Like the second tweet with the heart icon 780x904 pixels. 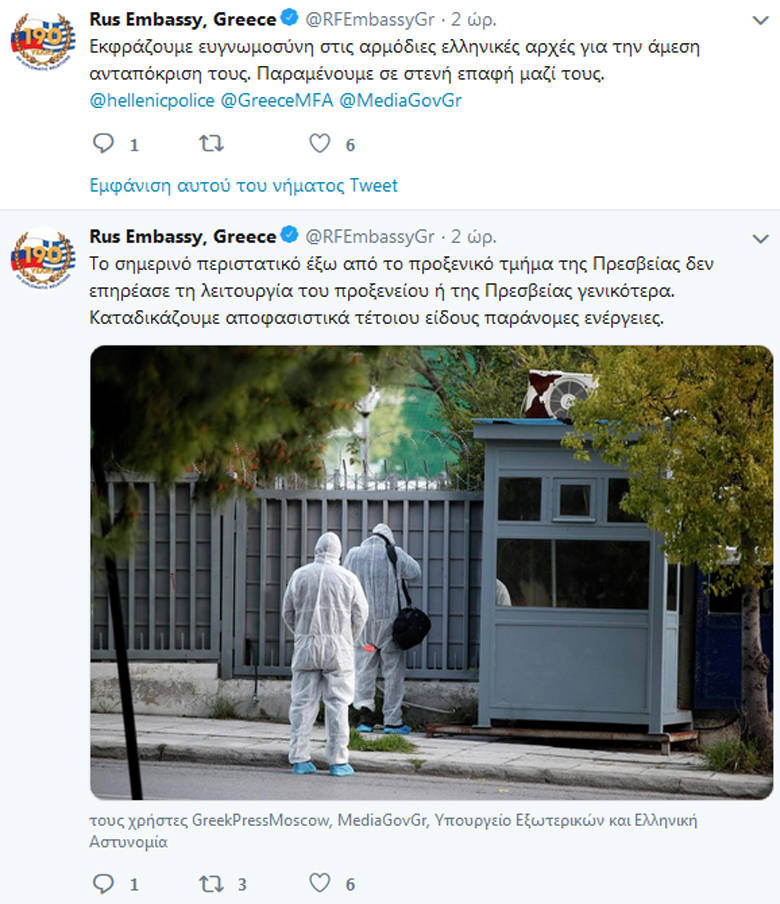click(x=320, y=883)
